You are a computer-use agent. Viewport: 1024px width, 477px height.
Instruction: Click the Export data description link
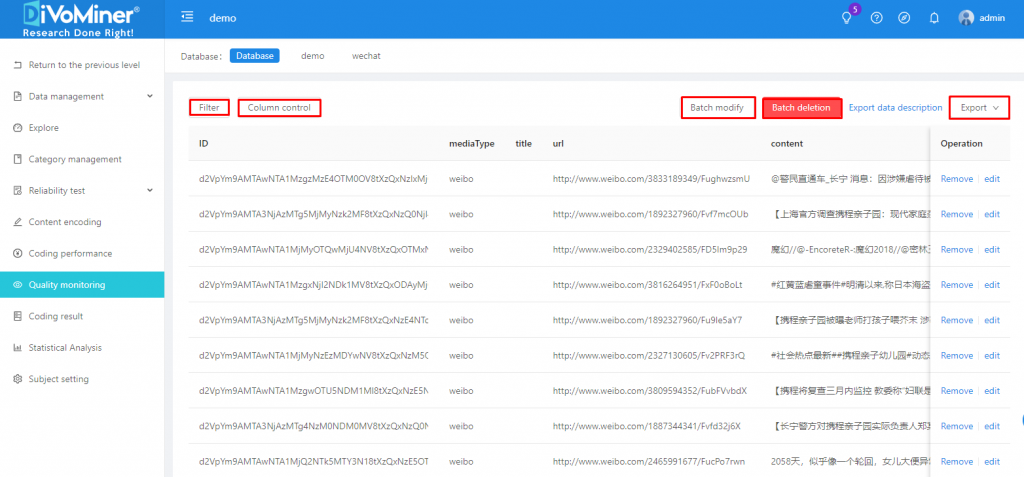(895, 108)
